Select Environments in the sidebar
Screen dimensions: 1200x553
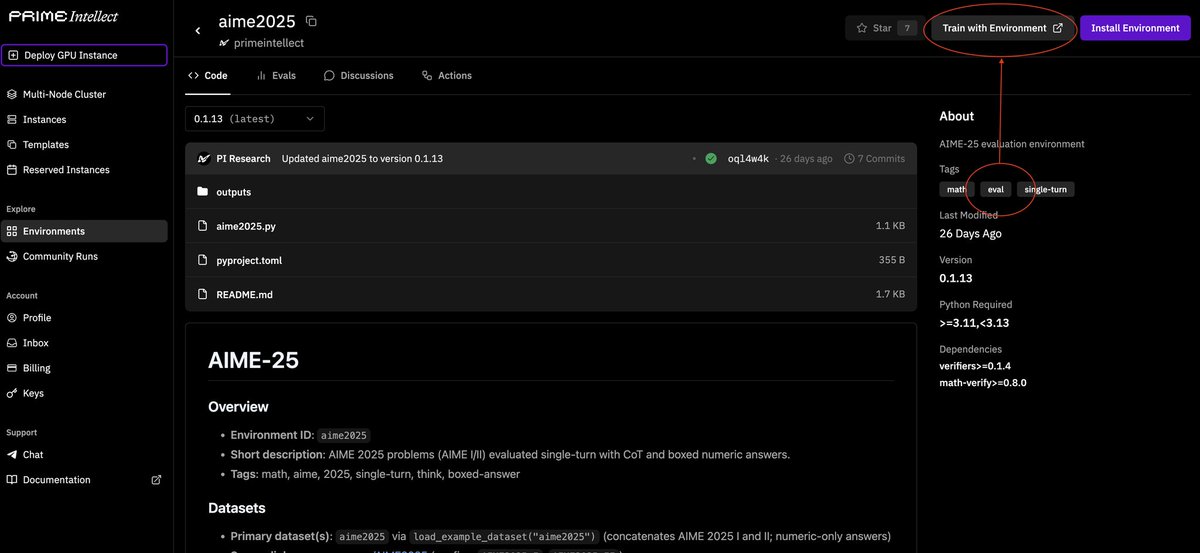coord(84,231)
